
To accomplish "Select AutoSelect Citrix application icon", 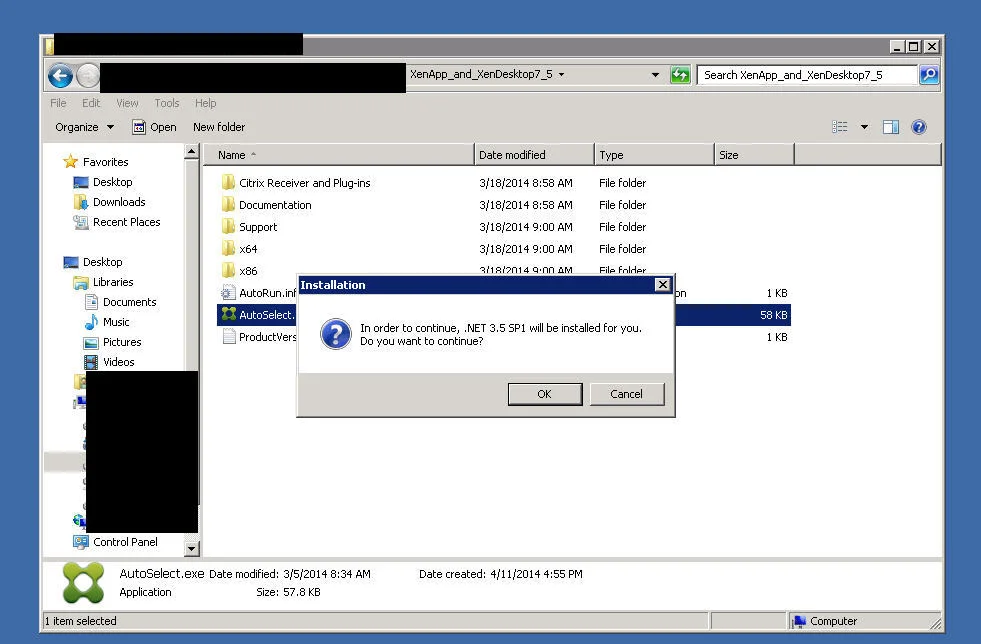I will [x=229, y=314].
